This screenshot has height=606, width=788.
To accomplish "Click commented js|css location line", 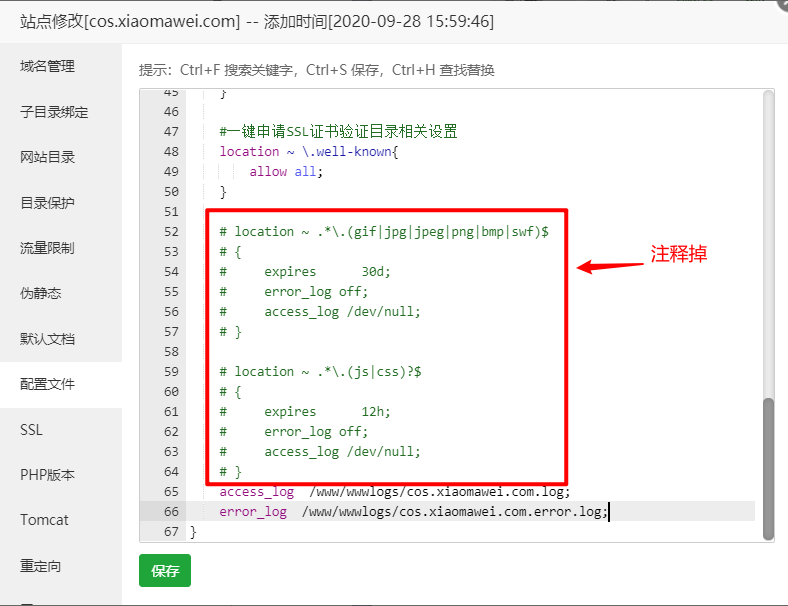I will [x=320, y=371].
